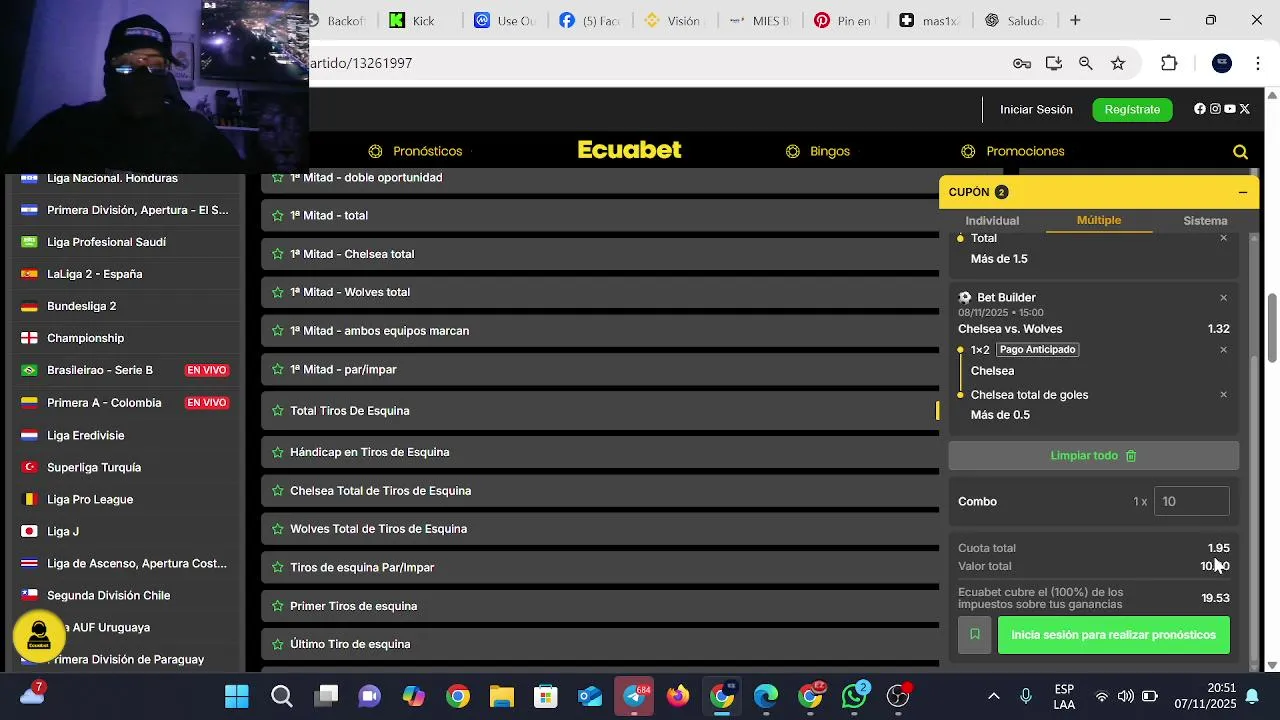Star the '1ª Mitad - Chelsea total' market

(x=278, y=254)
